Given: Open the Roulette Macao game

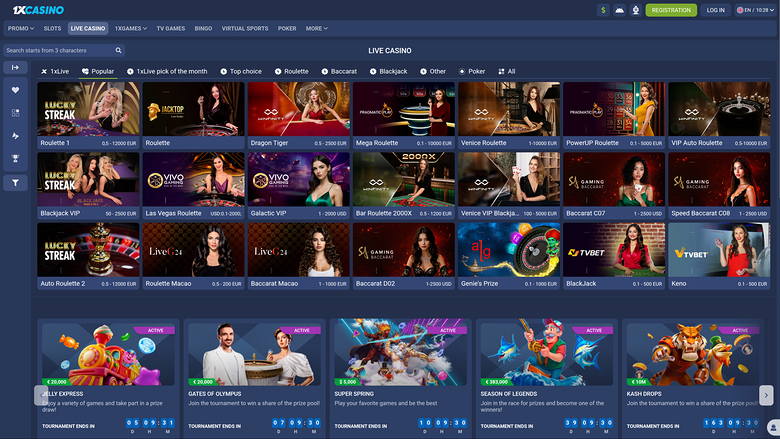Looking at the screenshot, I should click(194, 256).
